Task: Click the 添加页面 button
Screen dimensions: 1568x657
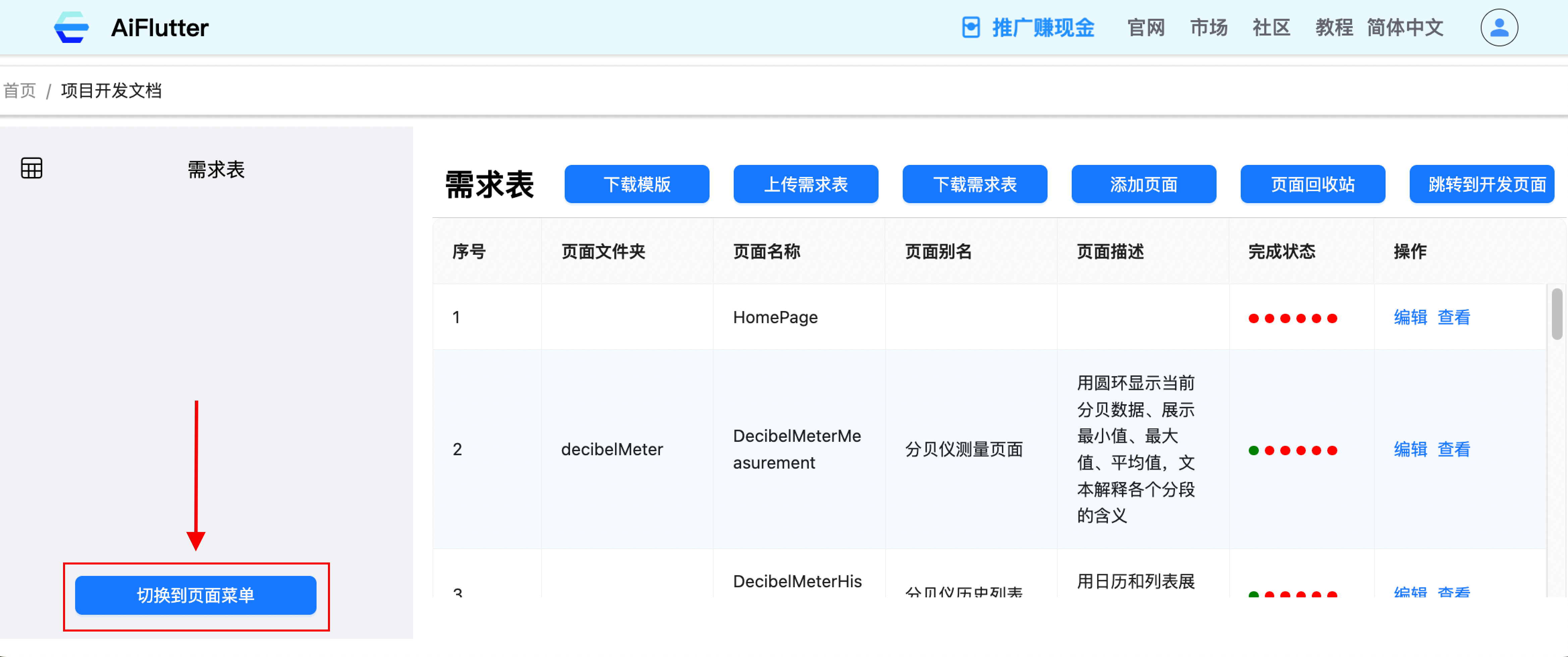Action: 1143,184
